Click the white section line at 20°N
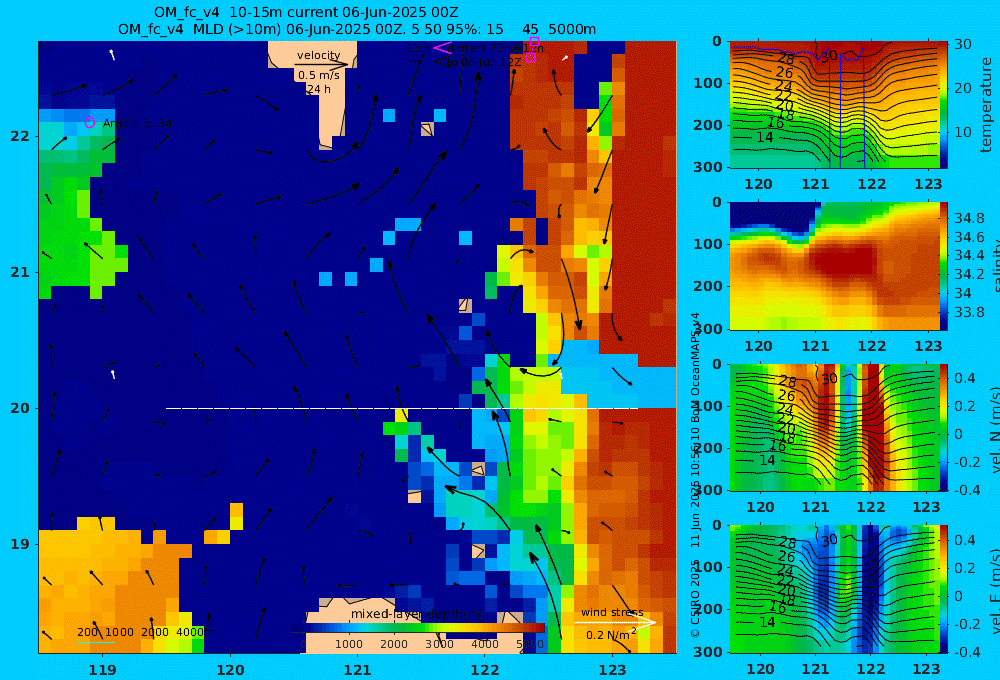1000x680 pixels. coord(402,408)
